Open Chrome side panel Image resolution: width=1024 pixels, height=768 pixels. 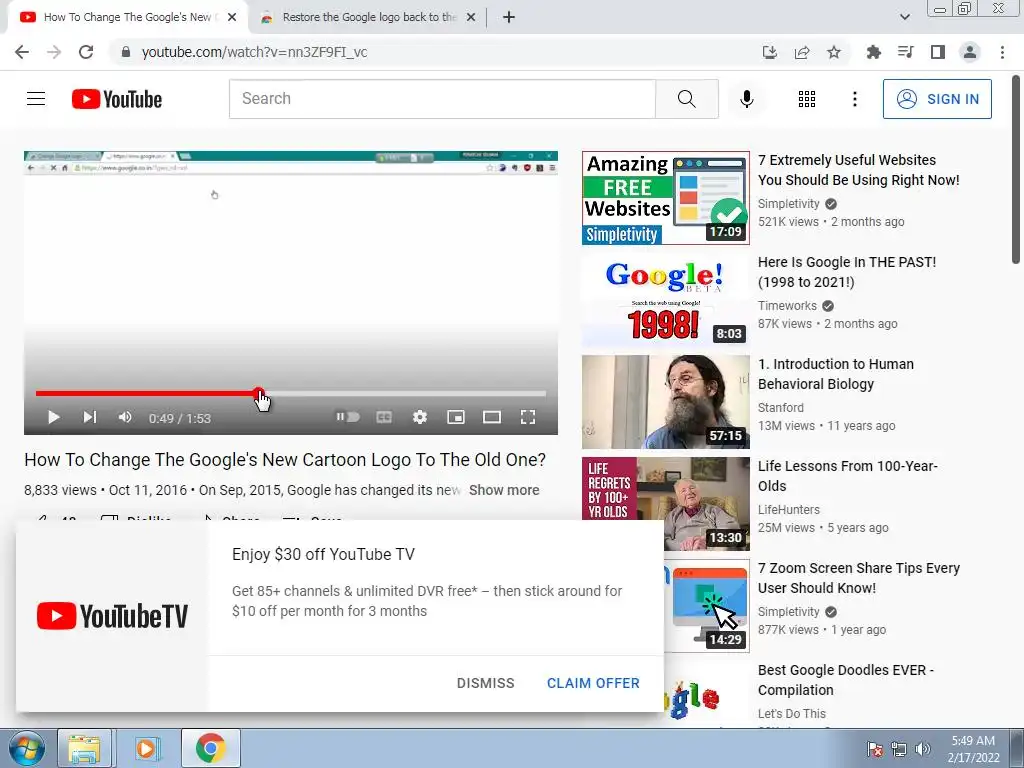coord(938,52)
